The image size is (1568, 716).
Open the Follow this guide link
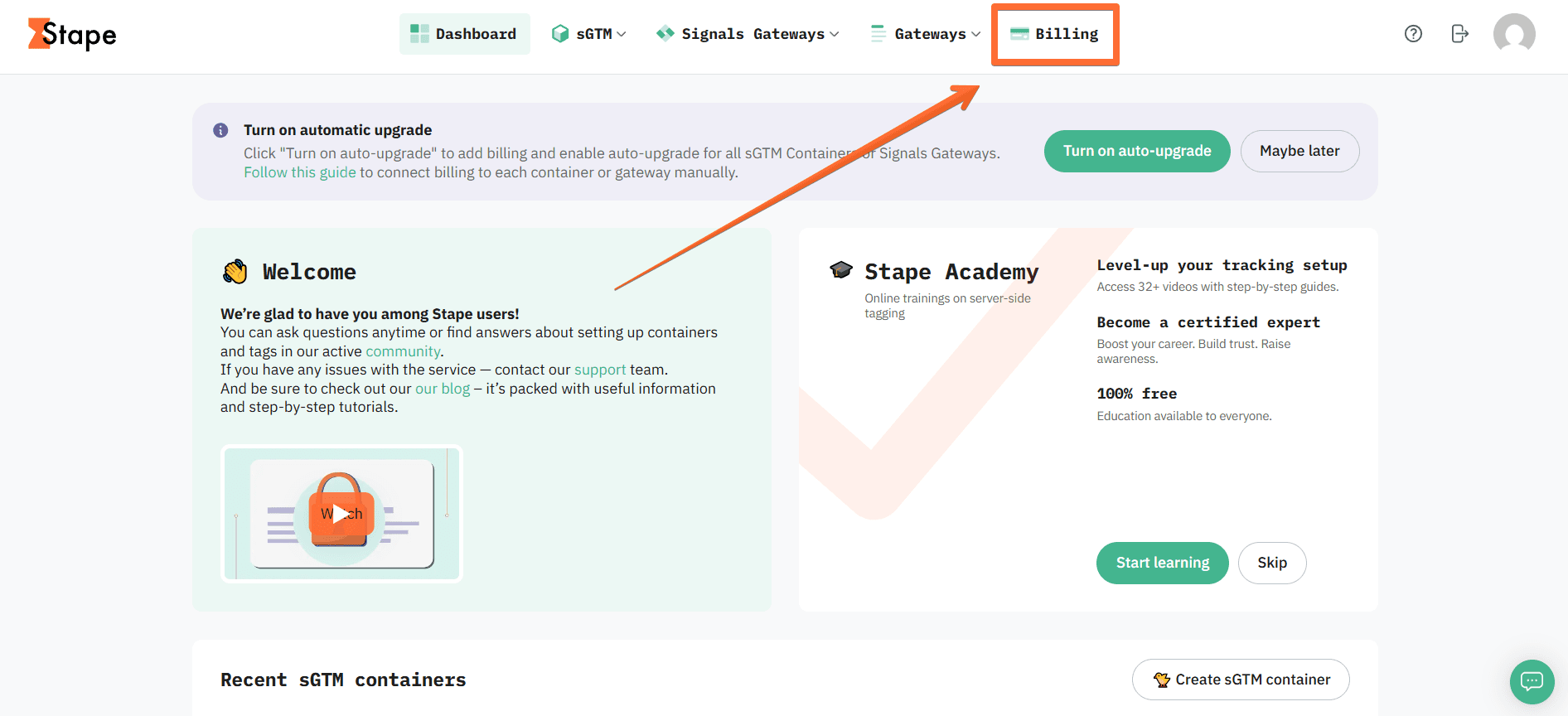coord(299,172)
